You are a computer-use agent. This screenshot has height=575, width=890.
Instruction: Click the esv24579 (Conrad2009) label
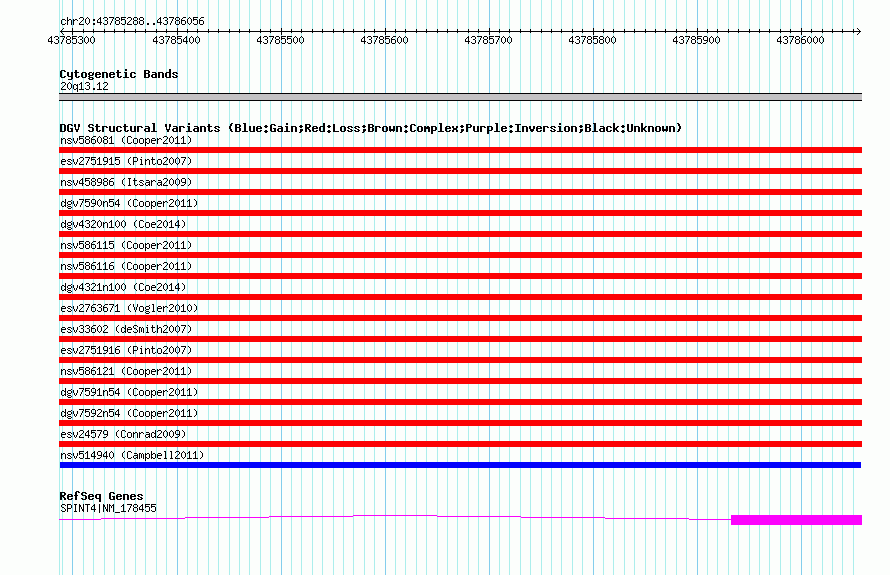[x=123, y=434]
